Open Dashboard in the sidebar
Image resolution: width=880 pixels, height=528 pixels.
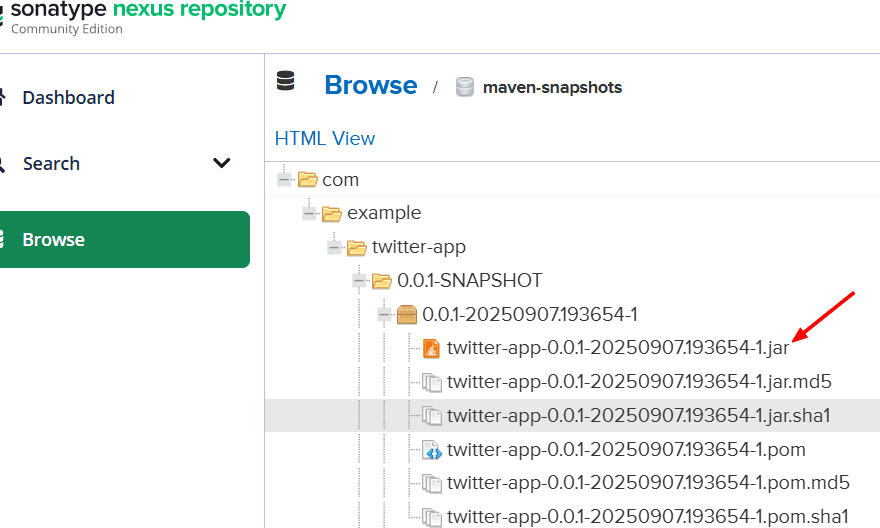tap(68, 98)
